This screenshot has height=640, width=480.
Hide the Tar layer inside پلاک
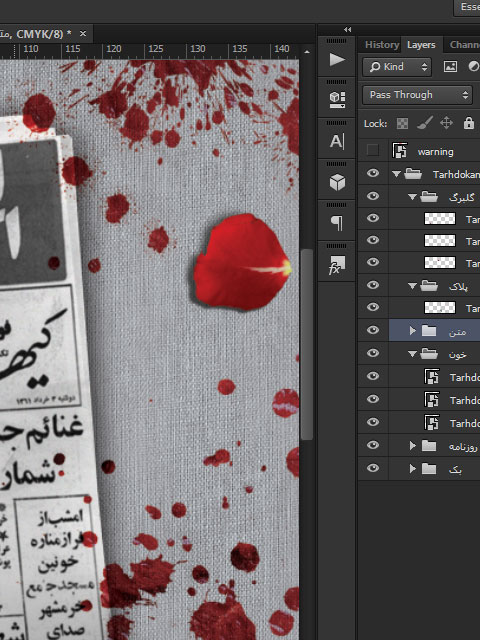[373, 307]
